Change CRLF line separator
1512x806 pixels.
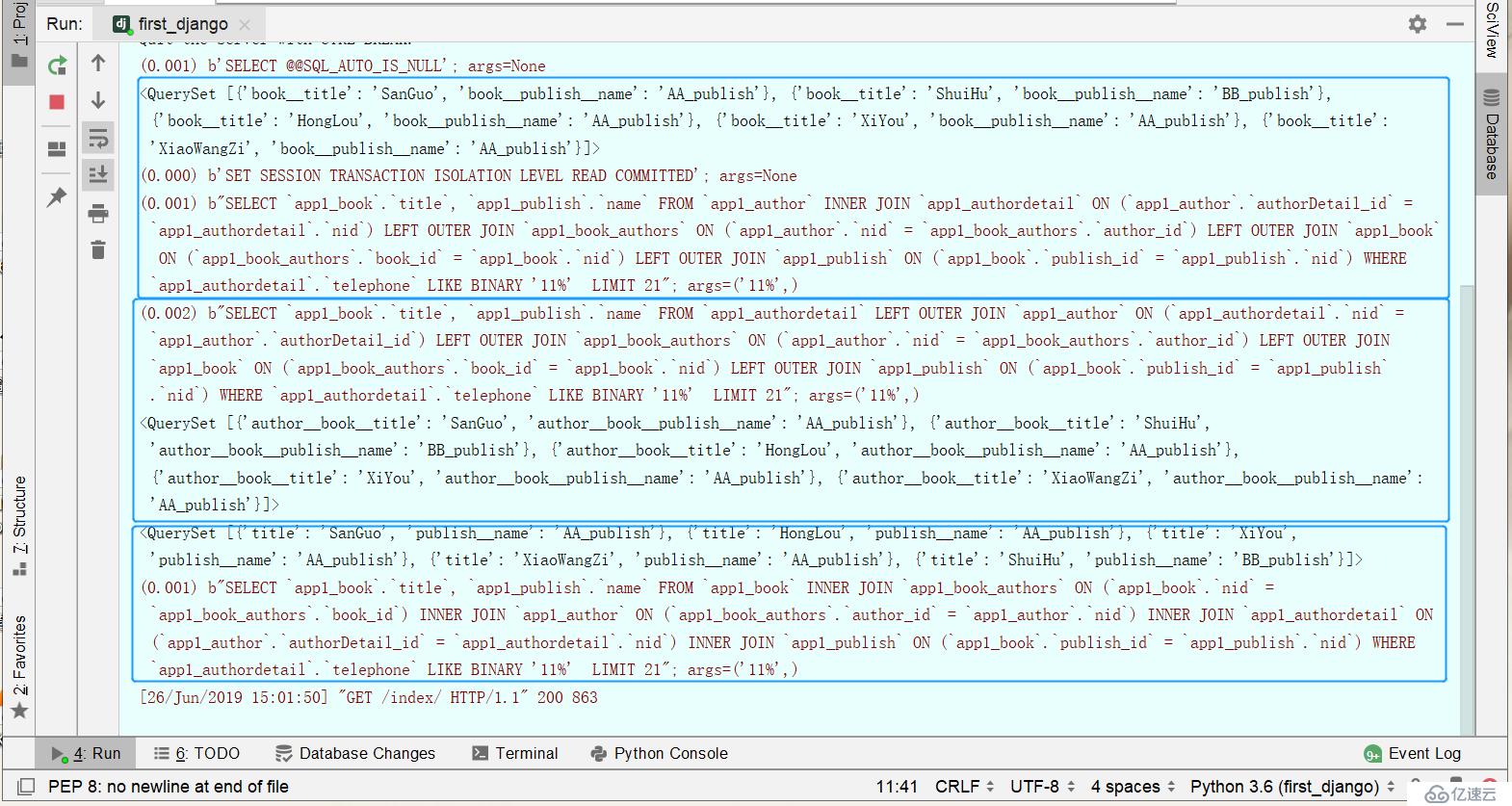pyautogui.click(x=964, y=787)
